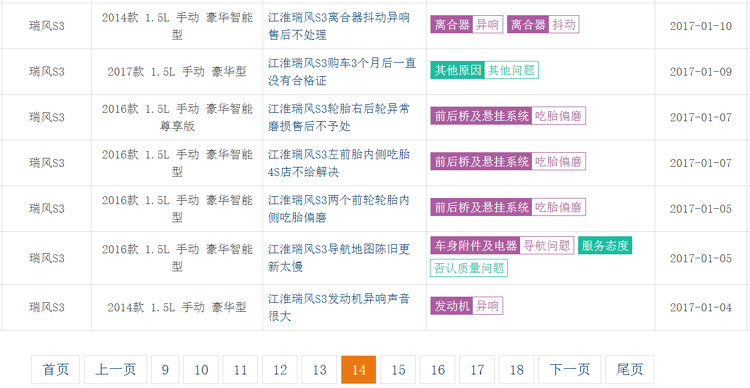Jump to first page 首页

[55, 369]
